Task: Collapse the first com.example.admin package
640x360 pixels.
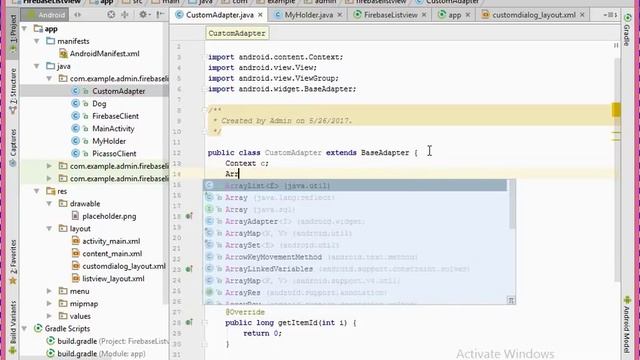Action: point(49,79)
